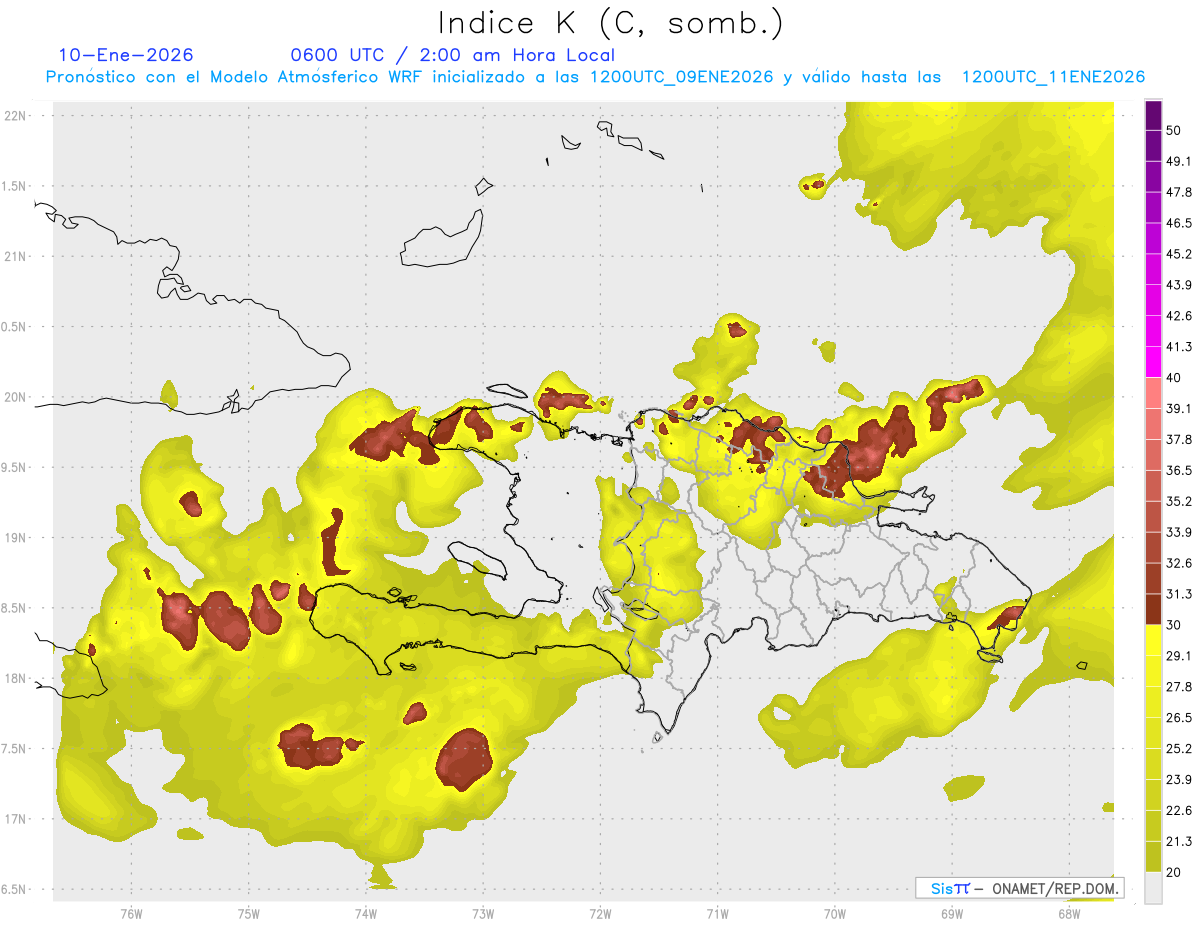Click the latitude label '19N'
This screenshot has width=1200, height=927.
click(x=14, y=538)
